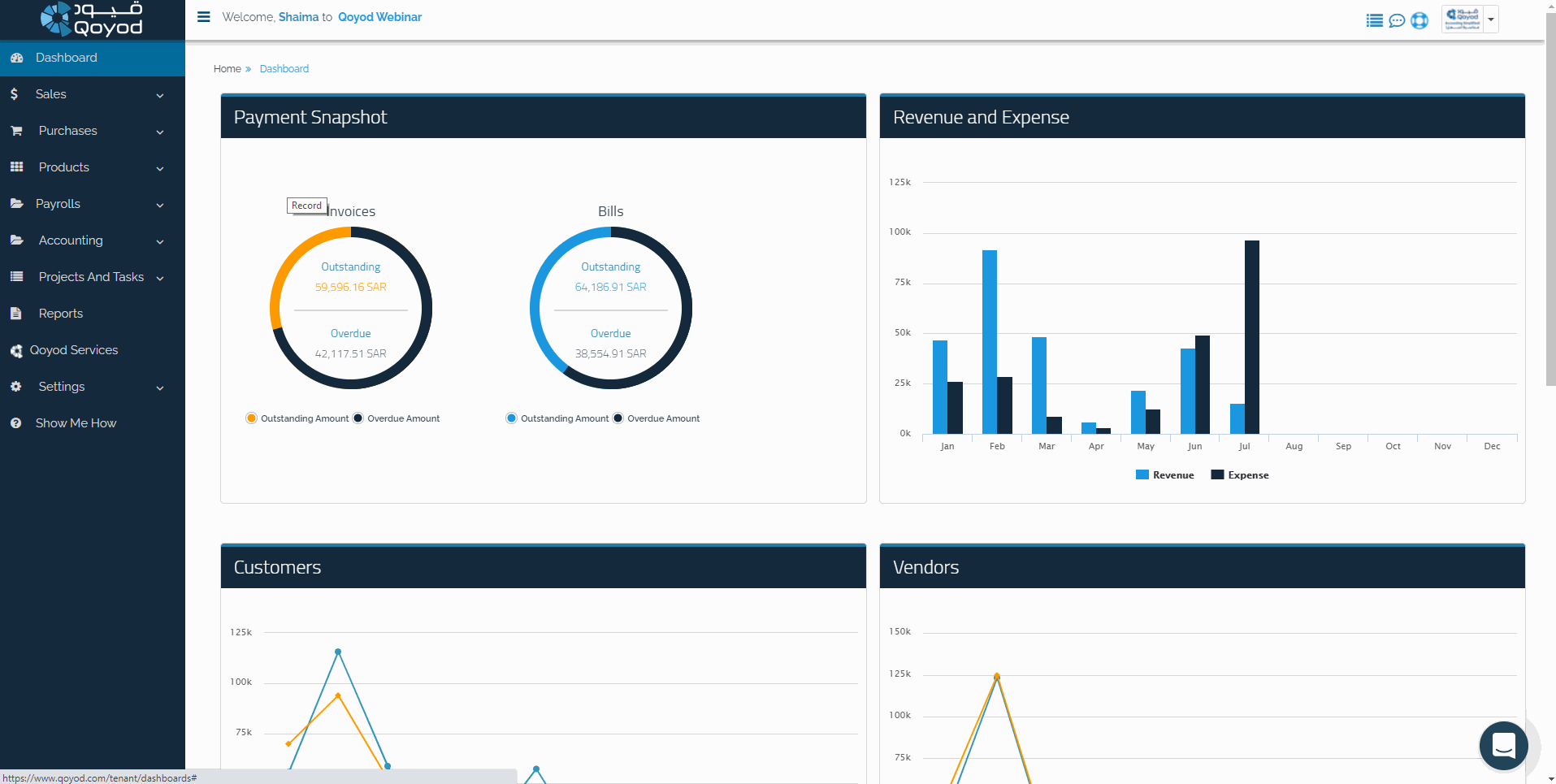Click the Home breadcrumb link
This screenshot has height=784, width=1556.
click(x=227, y=69)
